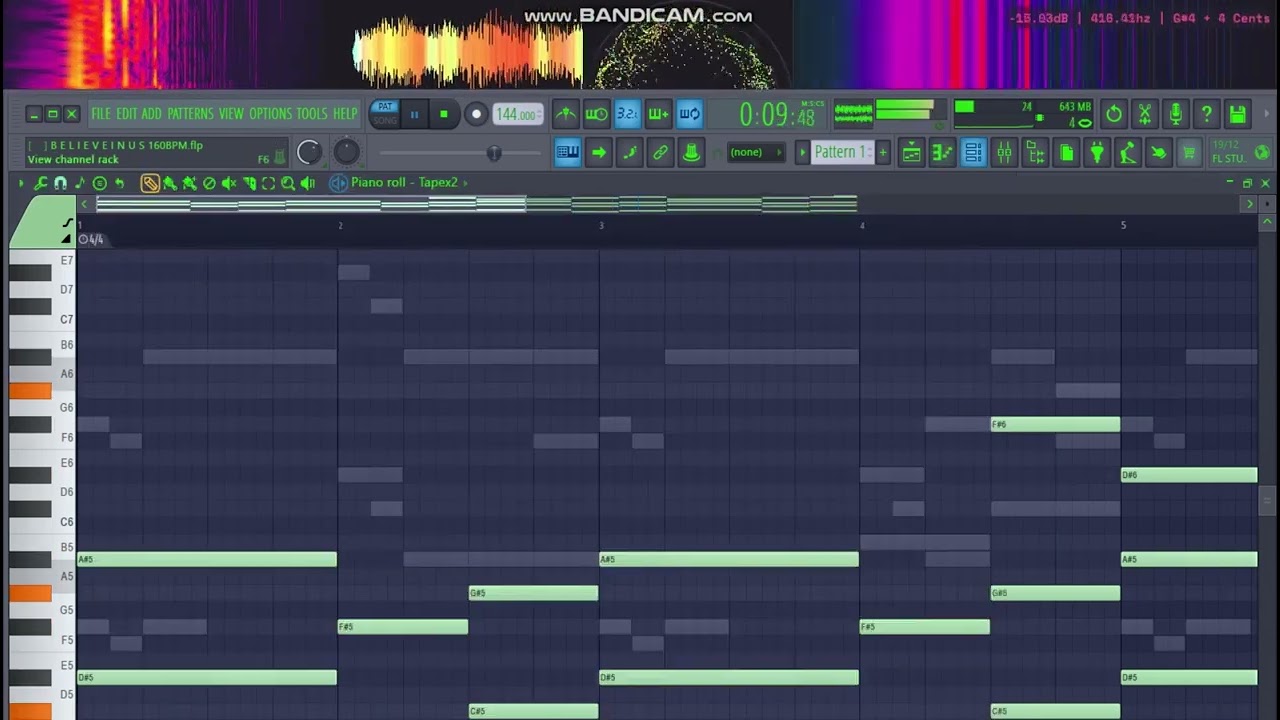Select the Select tool
The width and height of the screenshot is (1280, 720).
(x=268, y=183)
